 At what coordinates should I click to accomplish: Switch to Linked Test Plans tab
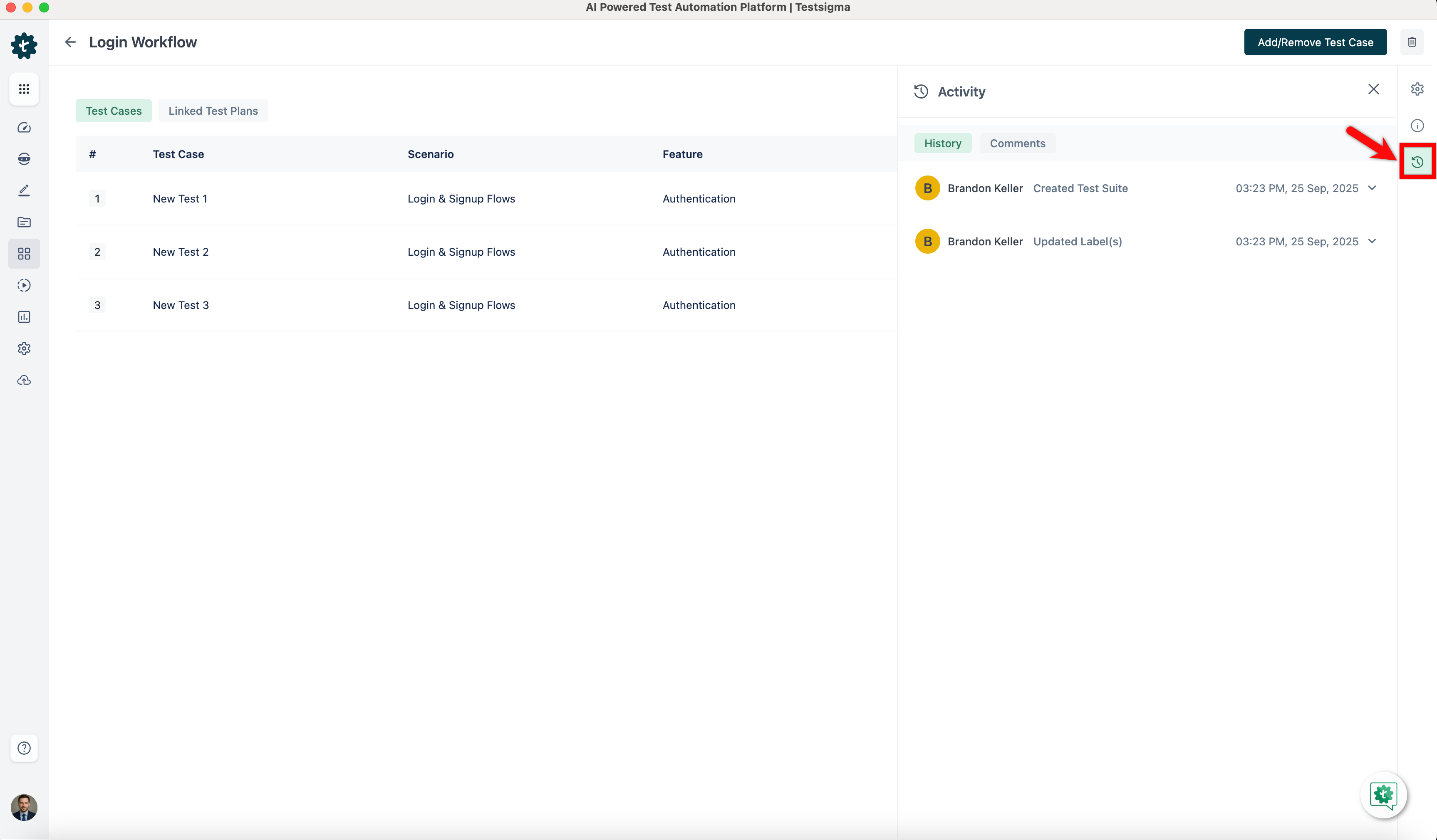pos(213,111)
